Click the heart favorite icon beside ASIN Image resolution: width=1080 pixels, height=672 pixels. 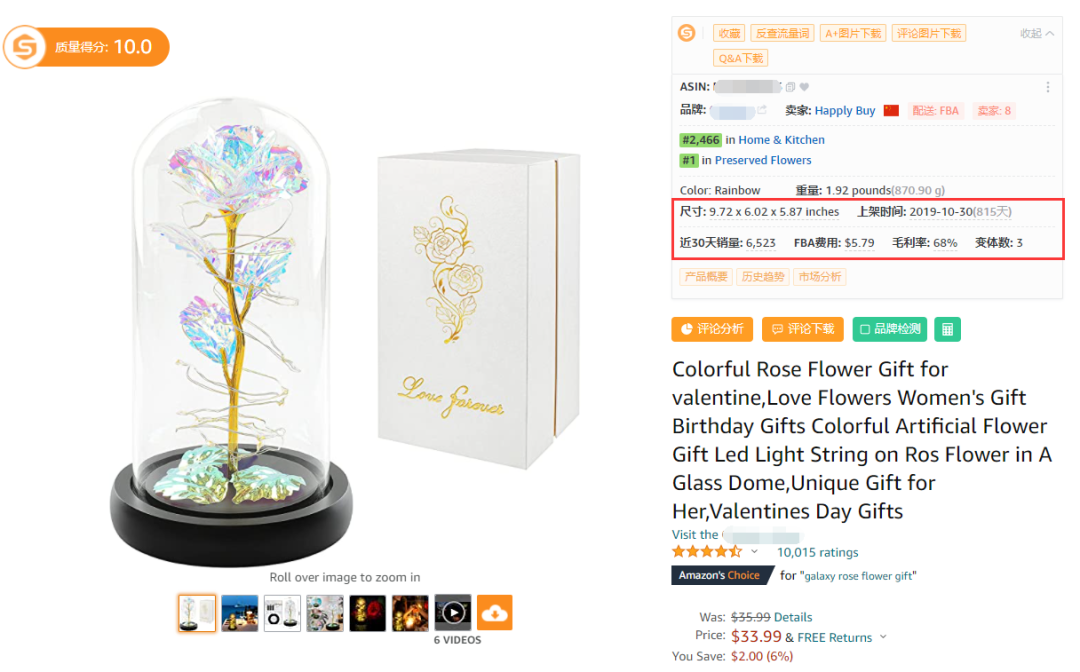[804, 87]
